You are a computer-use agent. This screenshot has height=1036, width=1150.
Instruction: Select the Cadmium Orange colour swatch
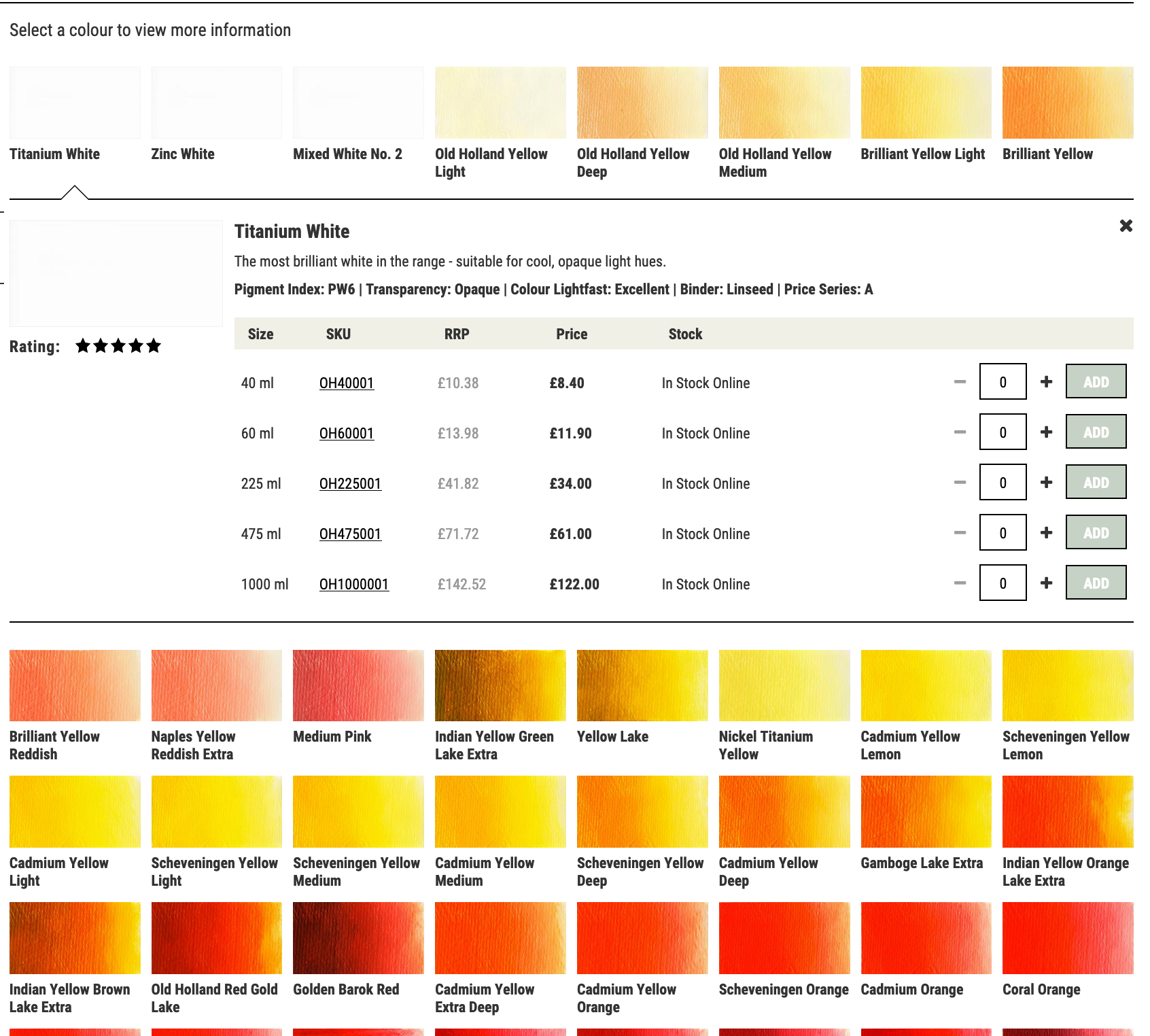pyautogui.click(x=926, y=938)
